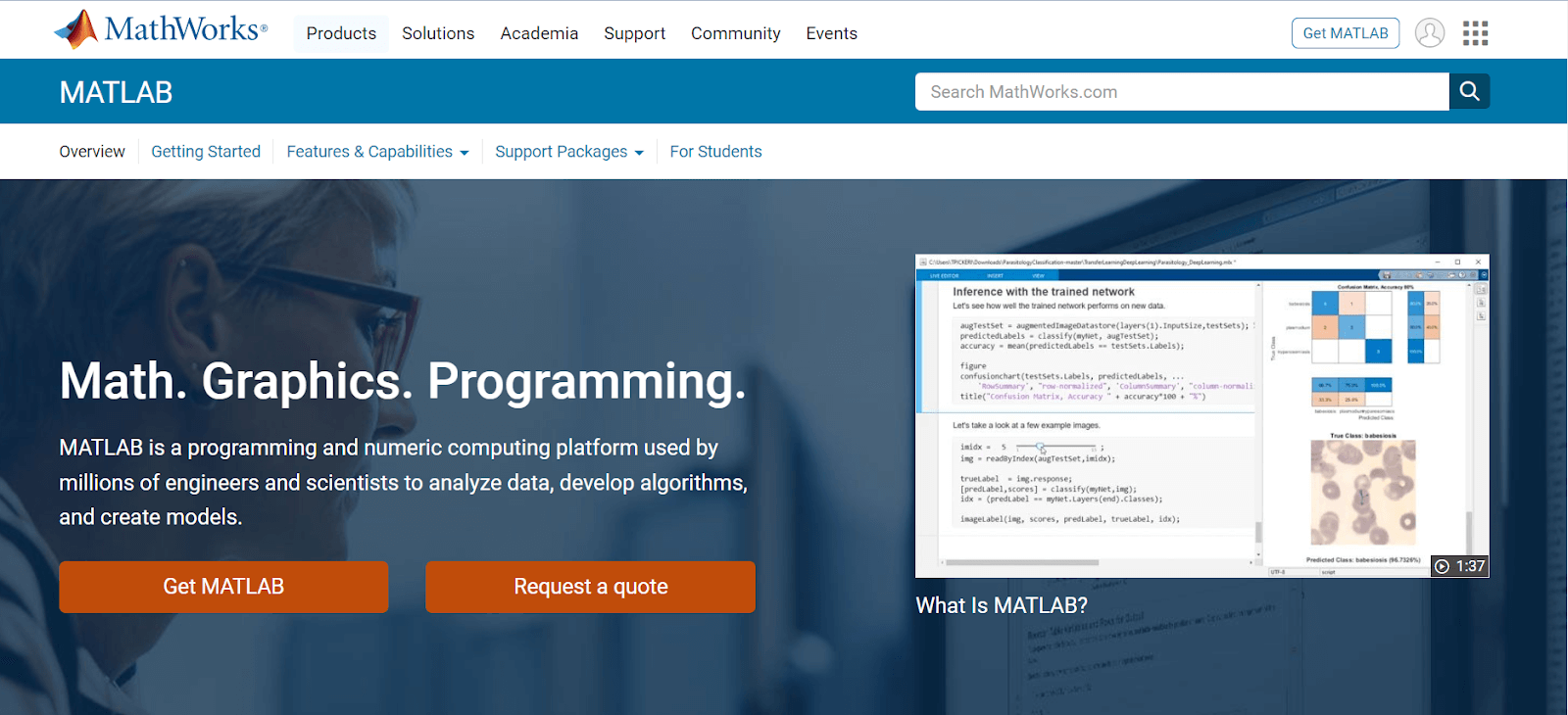Click the search magnifier button
This screenshot has height=715, width=1568.
point(1469,91)
